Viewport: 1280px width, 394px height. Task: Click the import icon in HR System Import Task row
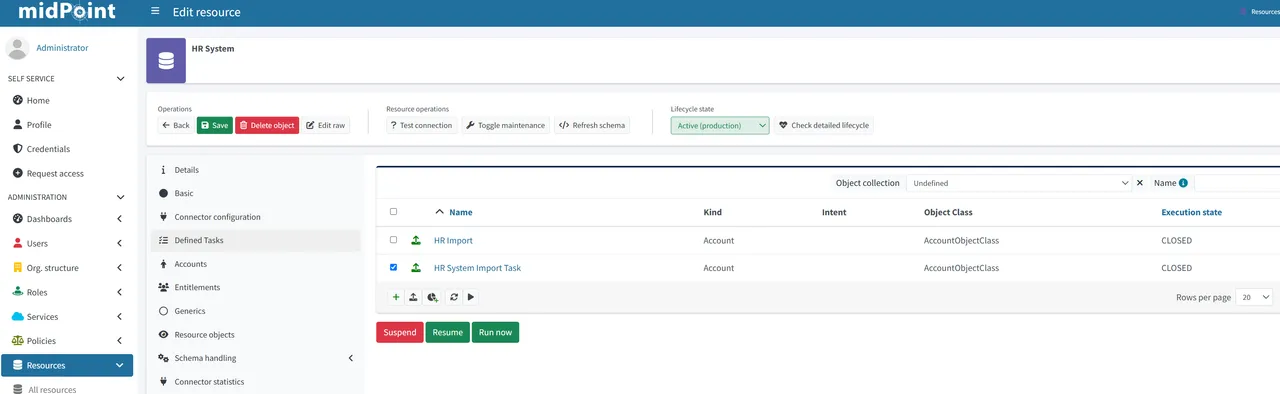(x=416, y=268)
